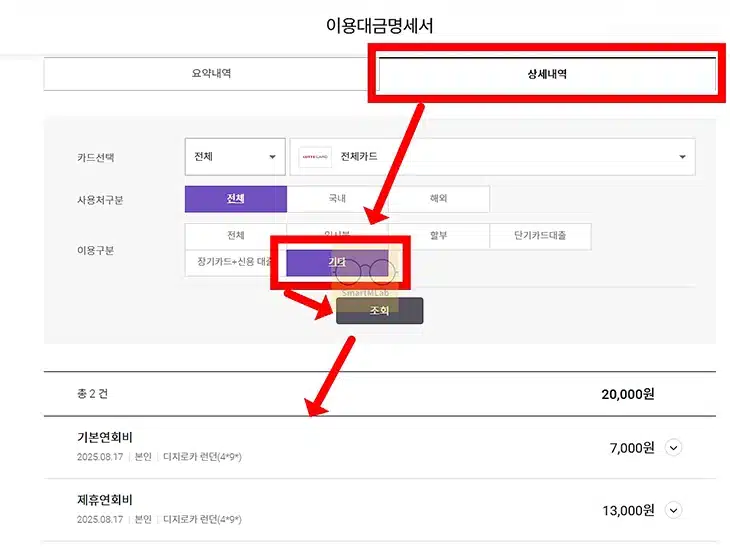This screenshot has width=730, height=557.
Task: Click the 7,000원 amount
Action: [632, 448]
